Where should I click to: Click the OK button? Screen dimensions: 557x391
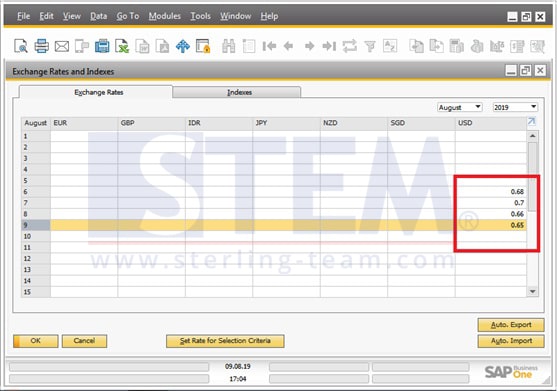pos(36,341)
